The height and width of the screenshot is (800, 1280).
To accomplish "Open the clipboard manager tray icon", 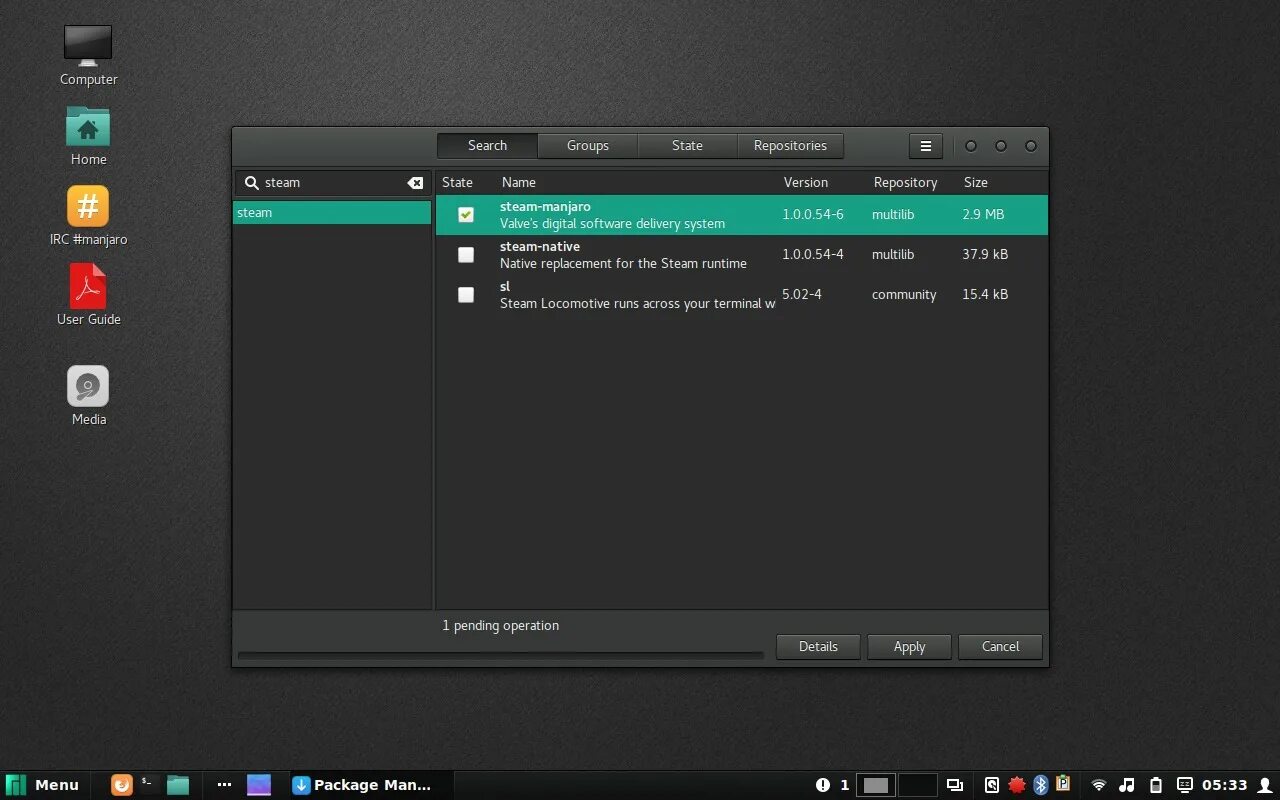I will [x=1063, y=784].
